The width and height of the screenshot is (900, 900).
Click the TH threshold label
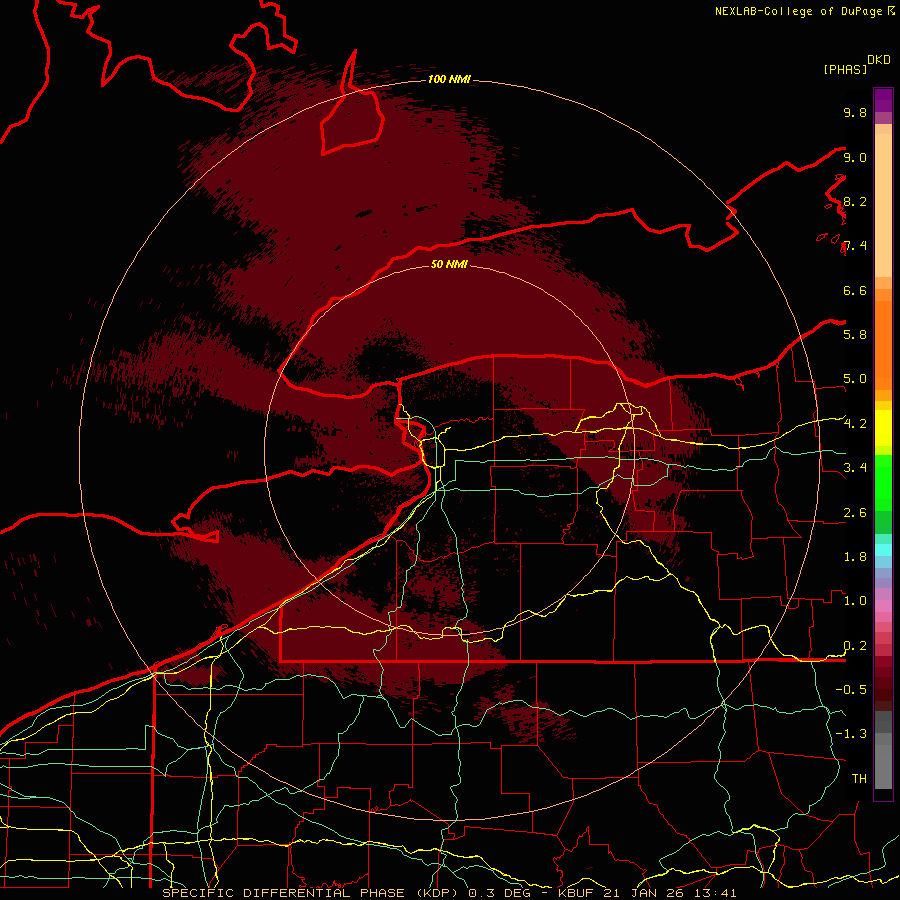pyautogui.click(x=859, y=778)
